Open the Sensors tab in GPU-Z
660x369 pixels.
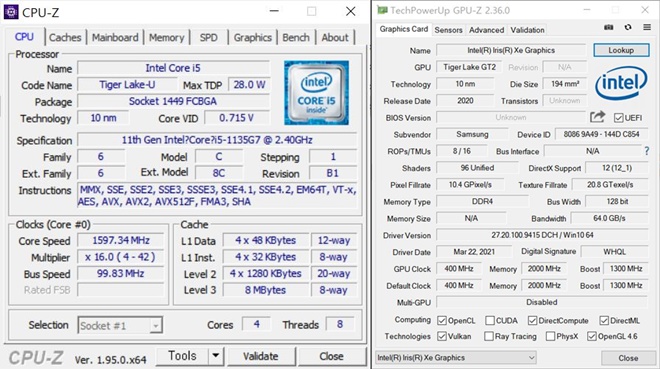pos(448,30)
